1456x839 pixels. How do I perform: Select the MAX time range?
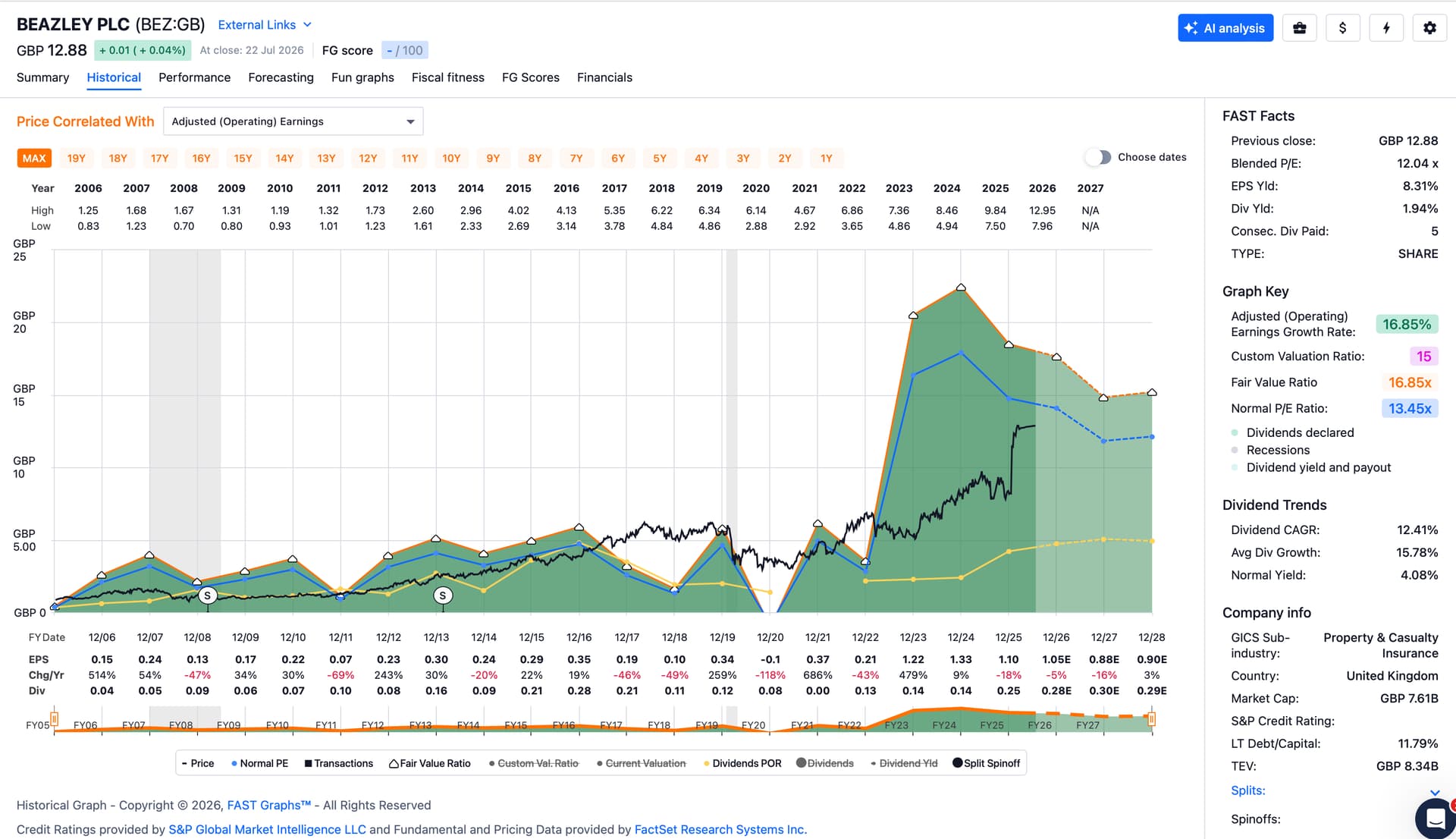tap(34, 158)
